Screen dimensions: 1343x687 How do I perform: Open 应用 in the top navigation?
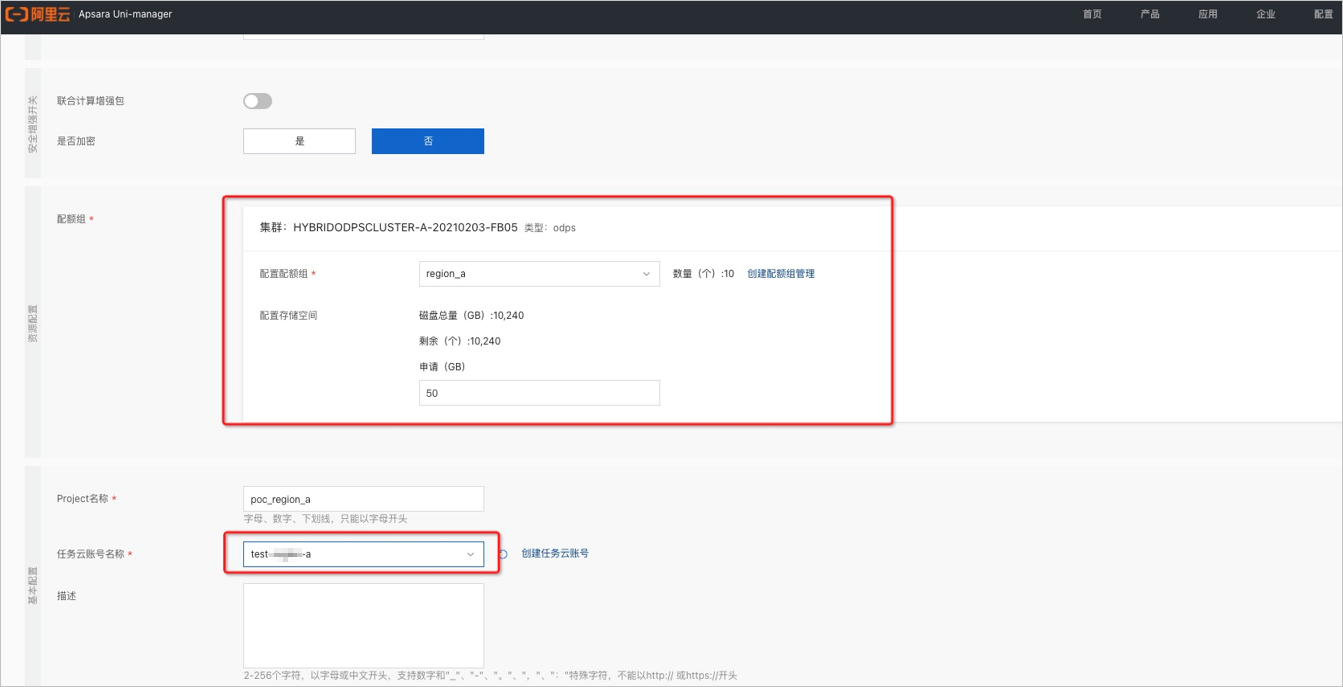(x=1208, y=14)
